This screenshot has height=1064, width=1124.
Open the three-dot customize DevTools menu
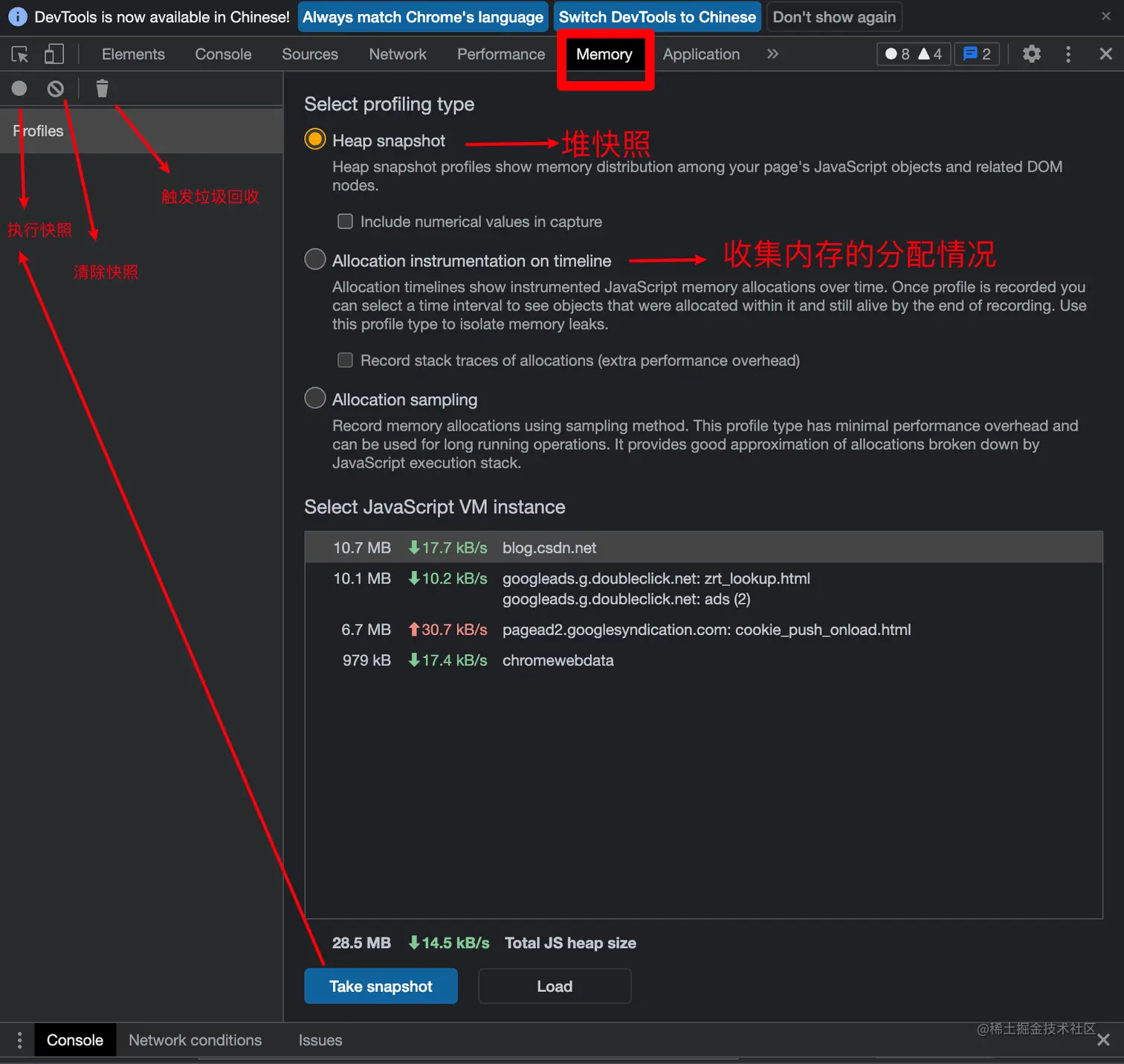pos(1068,54)
